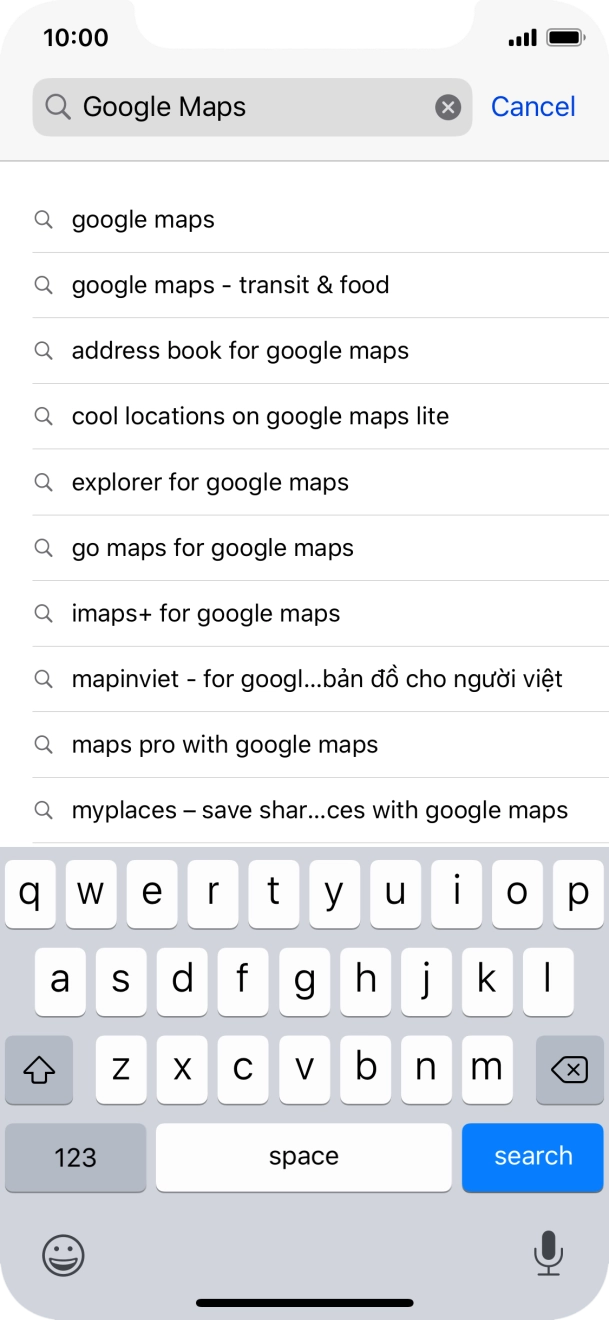Choose 'explorer for google maps' suggestion
Screen dimensions: 609x1320
point(209,482)
